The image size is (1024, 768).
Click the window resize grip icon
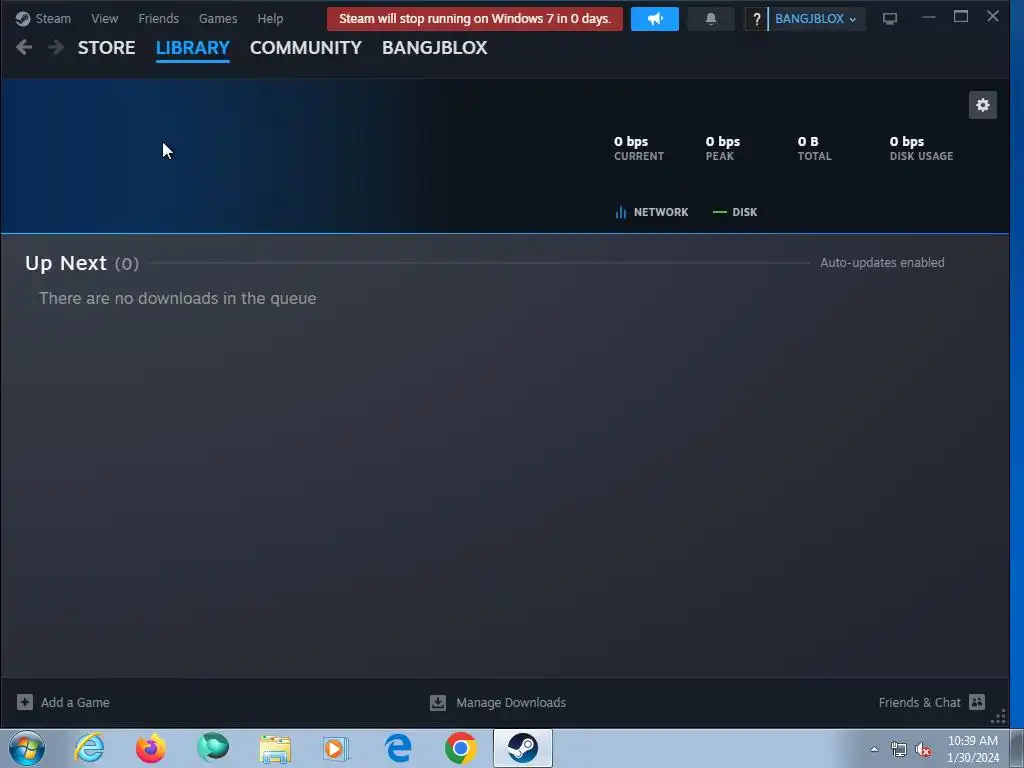(x=999, y=716)
